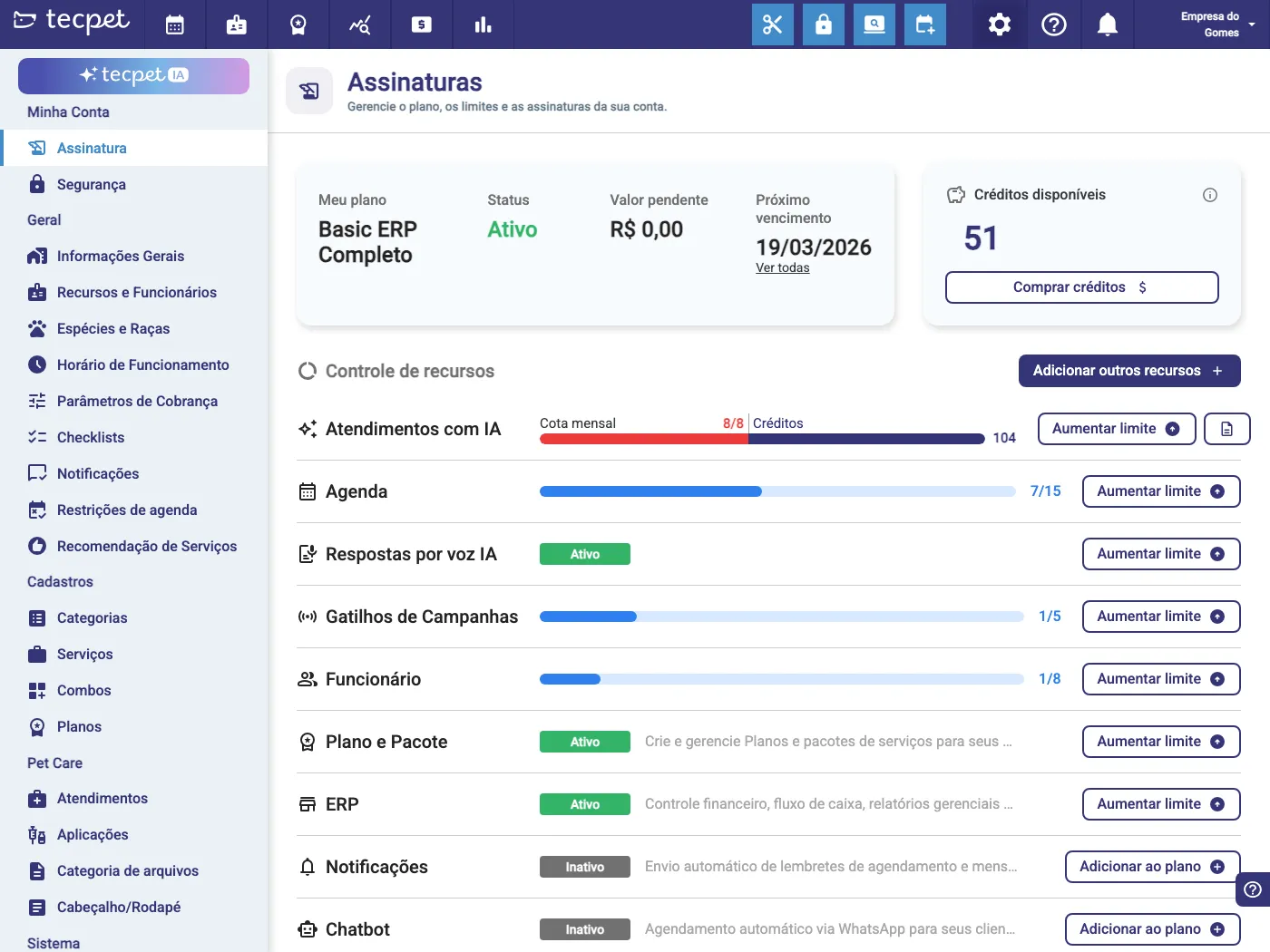Open Checklists in the sidebar
This screenshot has width=1270, height=952.
134,437
